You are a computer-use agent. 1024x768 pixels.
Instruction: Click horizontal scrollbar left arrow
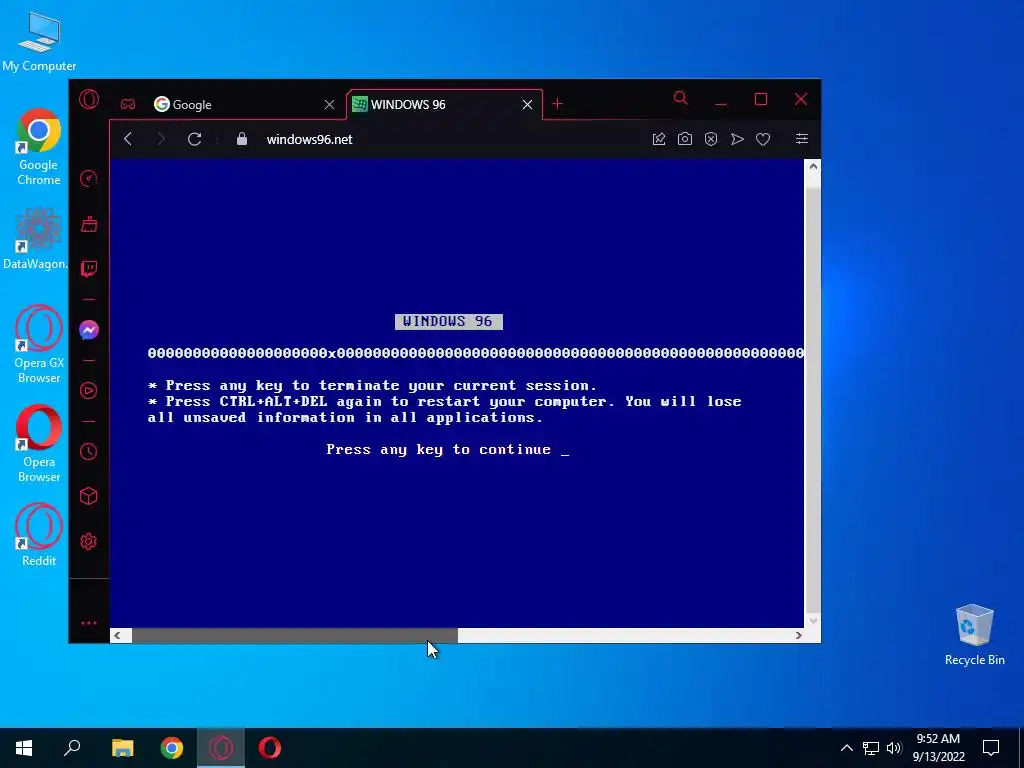118,635
